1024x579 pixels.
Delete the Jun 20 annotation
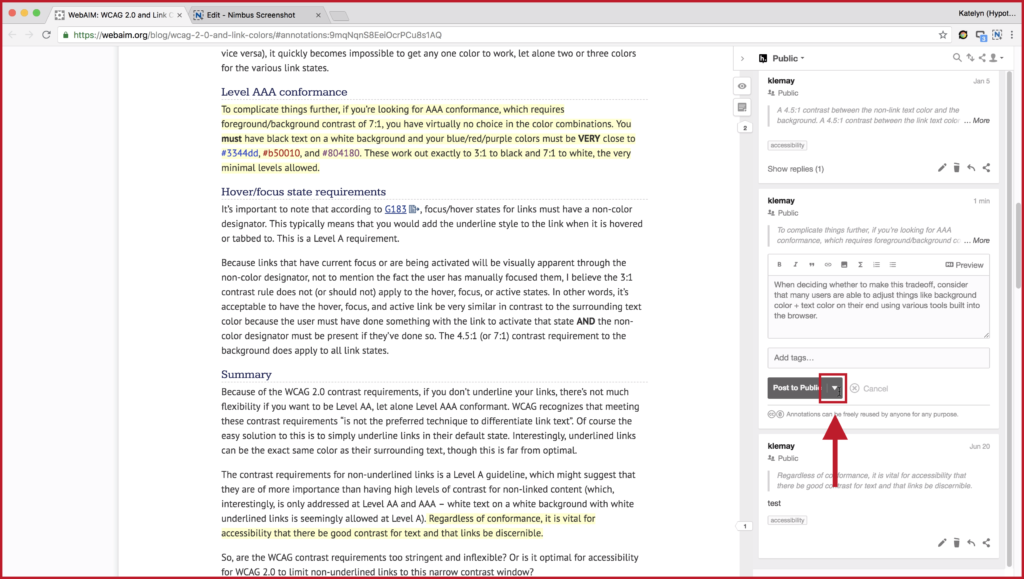tap(957, 543)
